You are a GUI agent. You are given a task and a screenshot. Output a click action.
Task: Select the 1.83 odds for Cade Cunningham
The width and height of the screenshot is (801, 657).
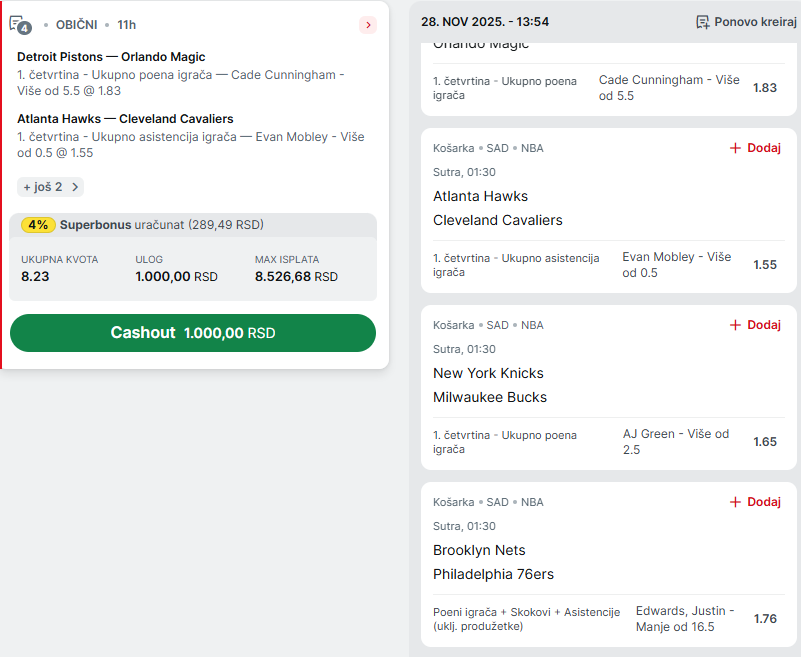765,88
